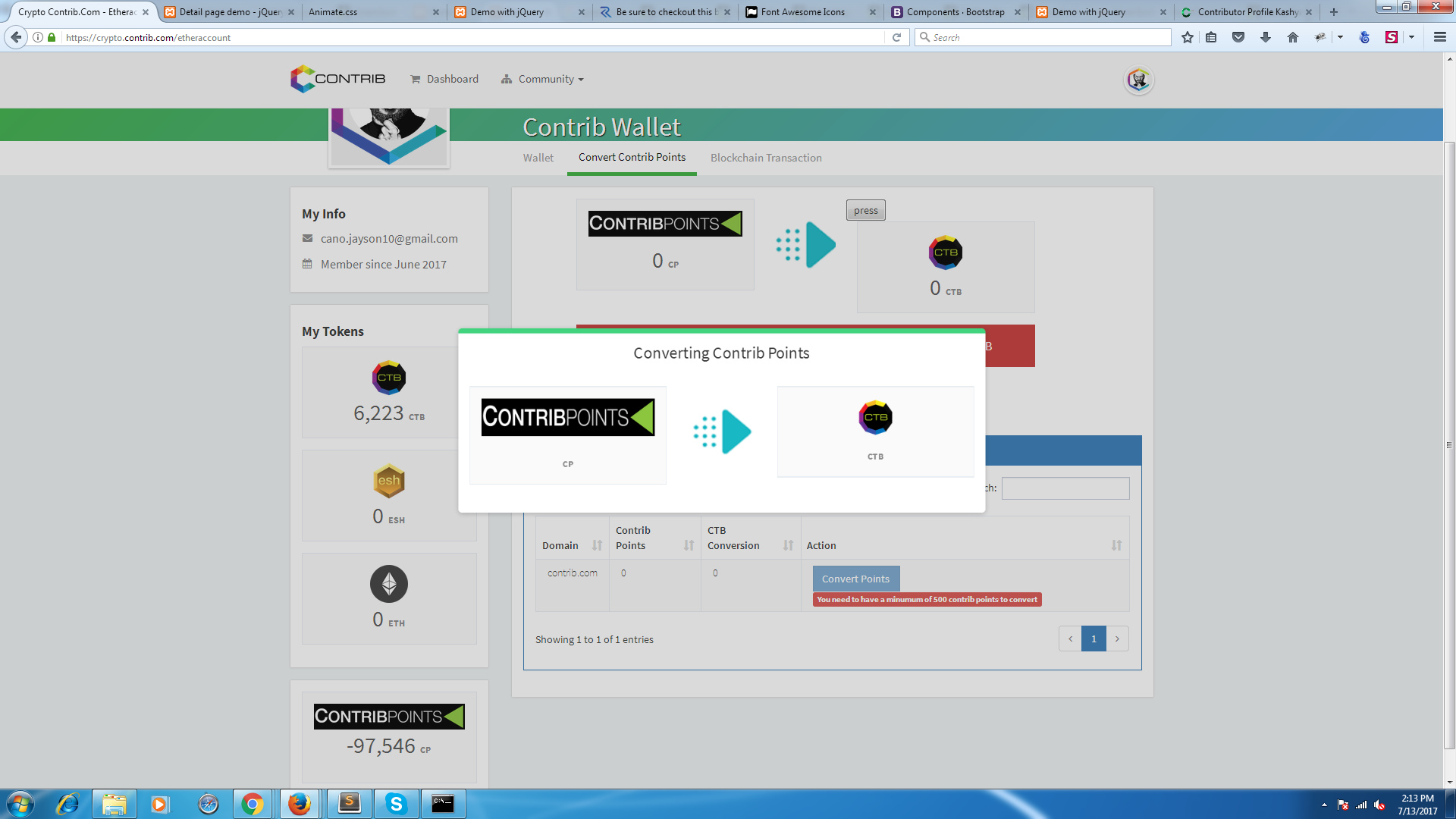Open the bookmarks list icon

click(1211, 37)
